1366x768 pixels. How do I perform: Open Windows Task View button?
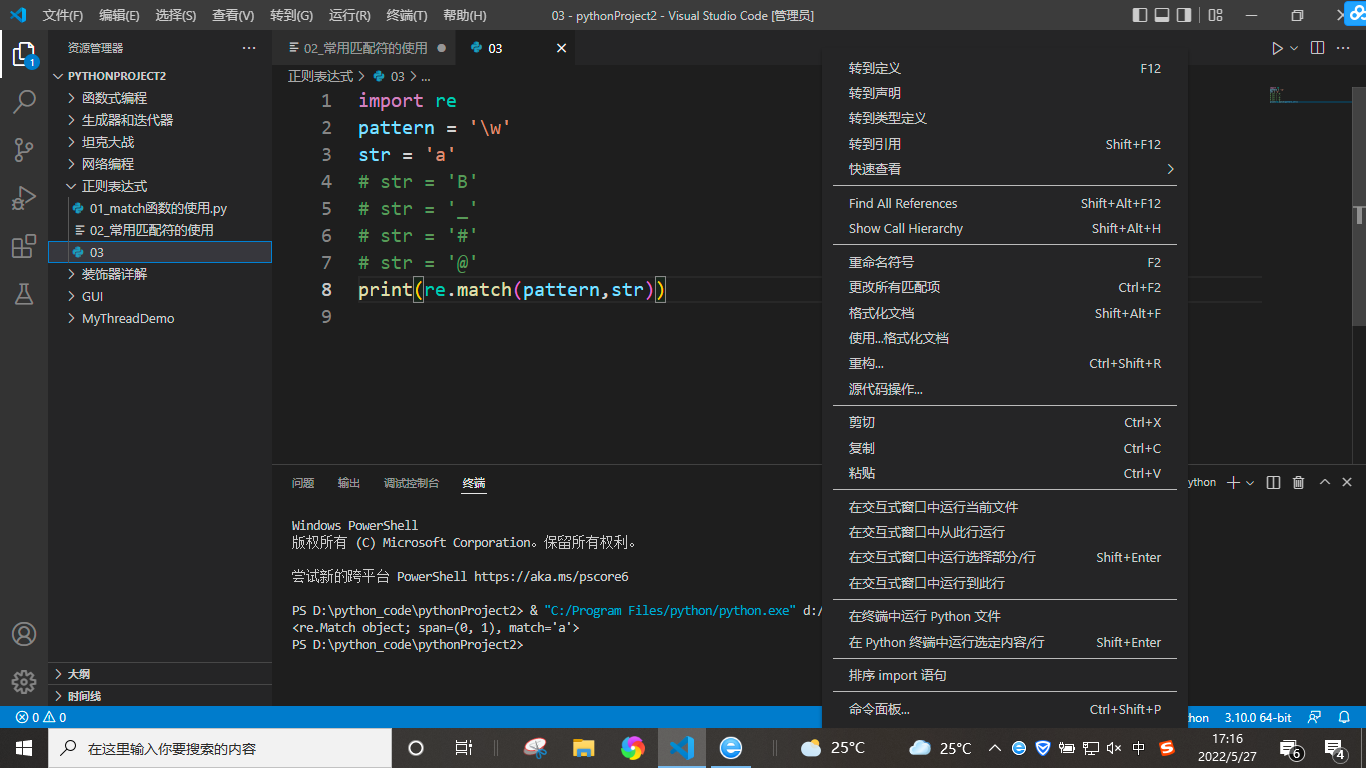[x=464, y=748]
